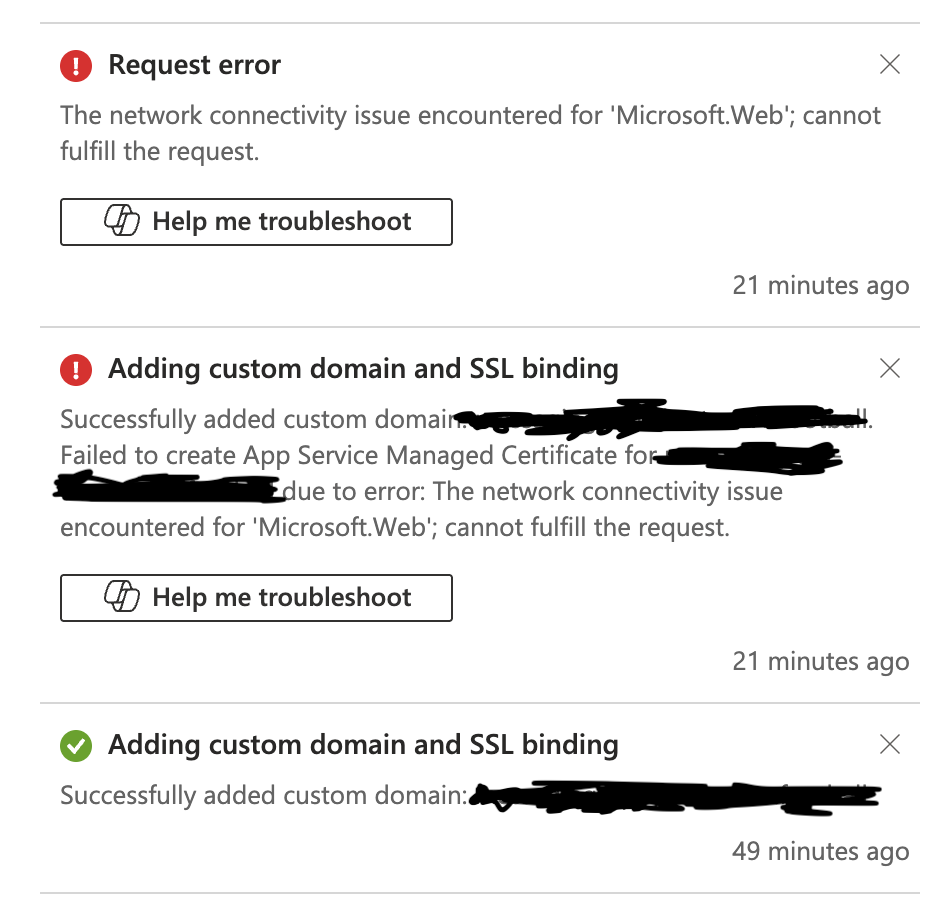
Task: Close the failed SSL binding notification
Action: (889, 368)
